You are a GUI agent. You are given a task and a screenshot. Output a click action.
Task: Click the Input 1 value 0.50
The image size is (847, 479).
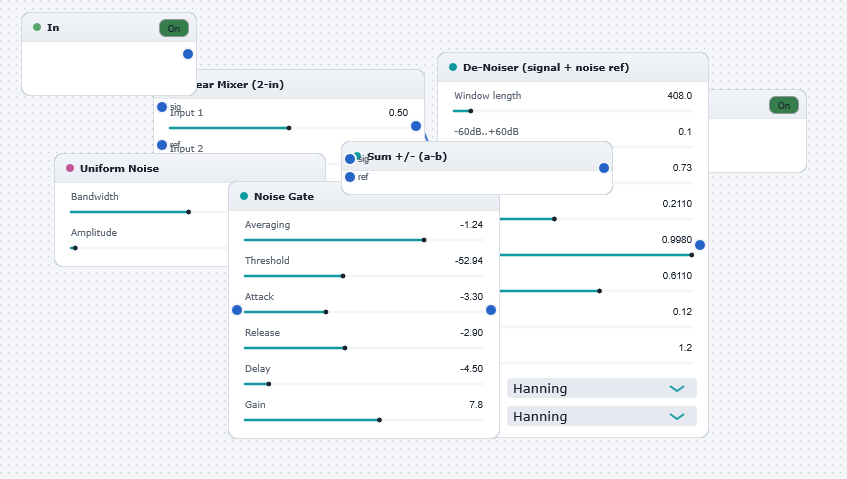click(x=398, y=113)
